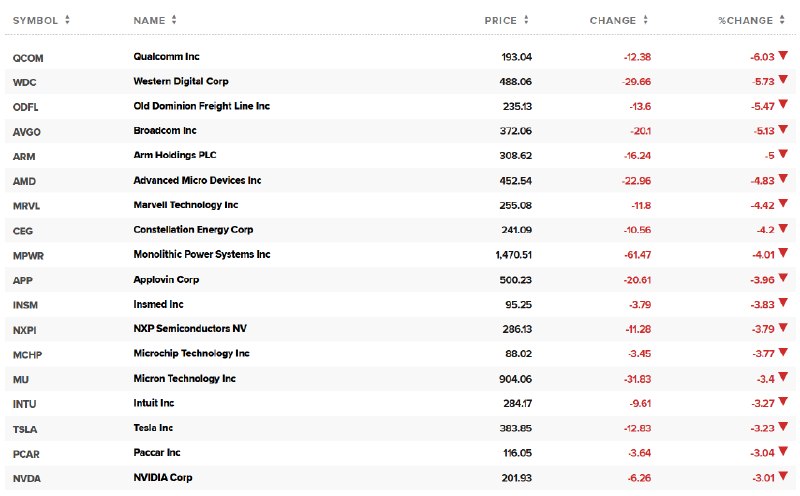800x496 pixels.
Task: Select the AVGO symbol
Action: [x=27, y=132]
